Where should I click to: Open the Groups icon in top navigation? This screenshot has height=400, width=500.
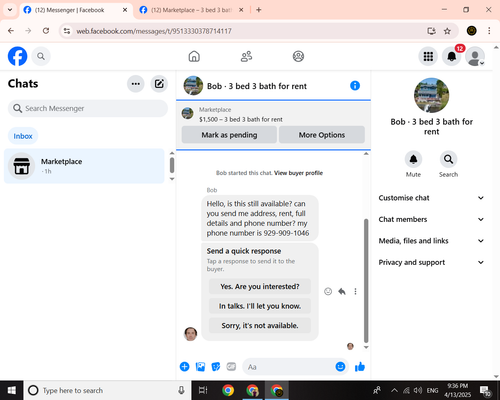(298, 56)
